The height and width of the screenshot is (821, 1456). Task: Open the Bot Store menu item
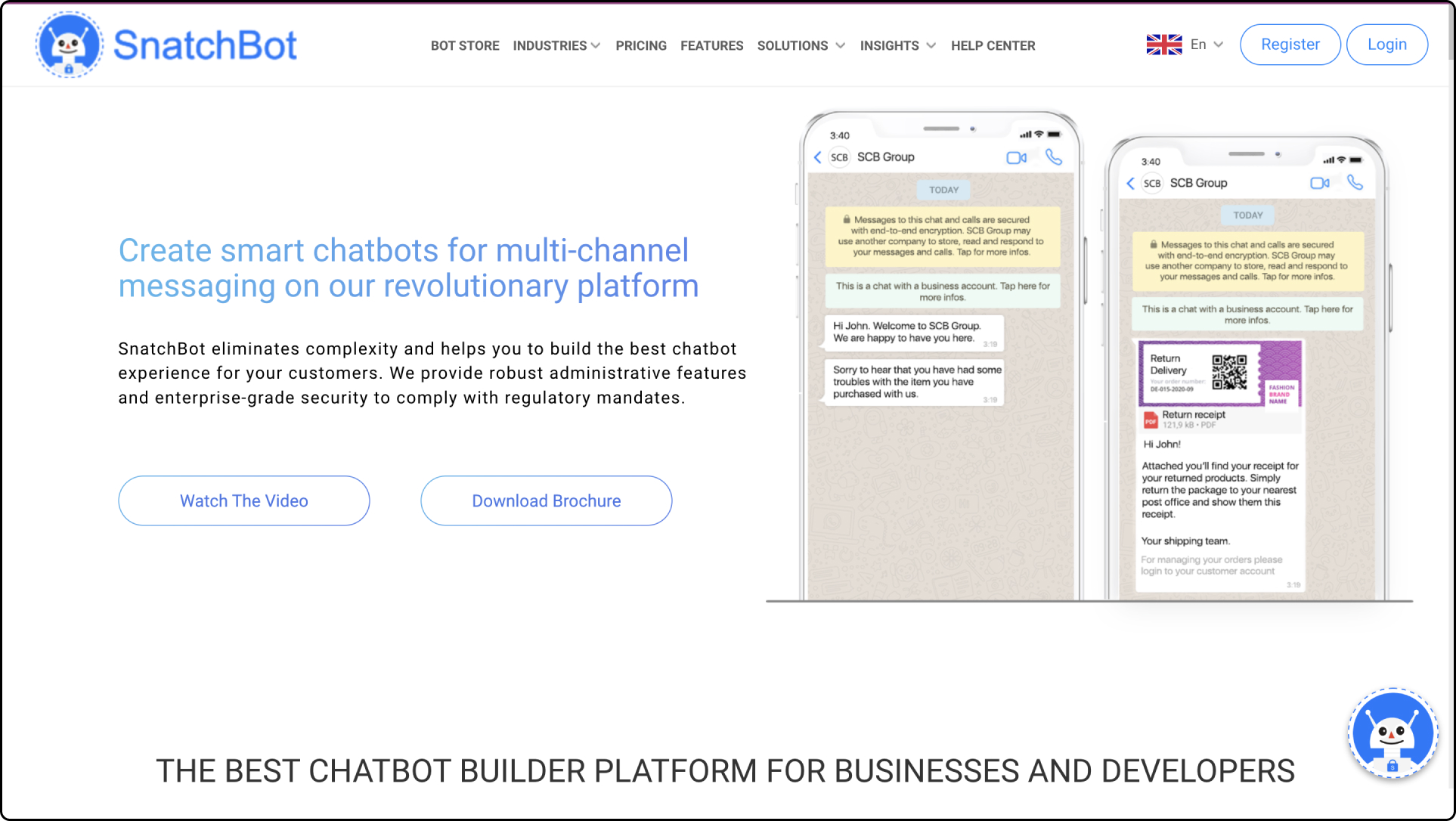coord(464,45)
